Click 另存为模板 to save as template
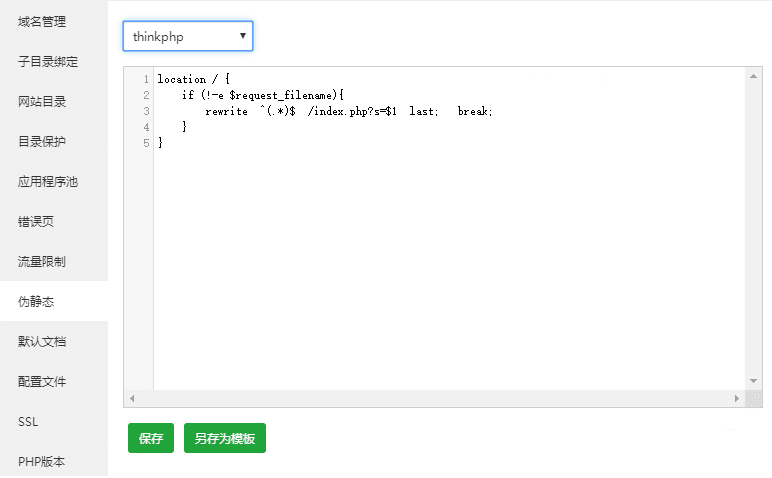The width and height of the screenshot is (772, 478). tap(225, 438)
